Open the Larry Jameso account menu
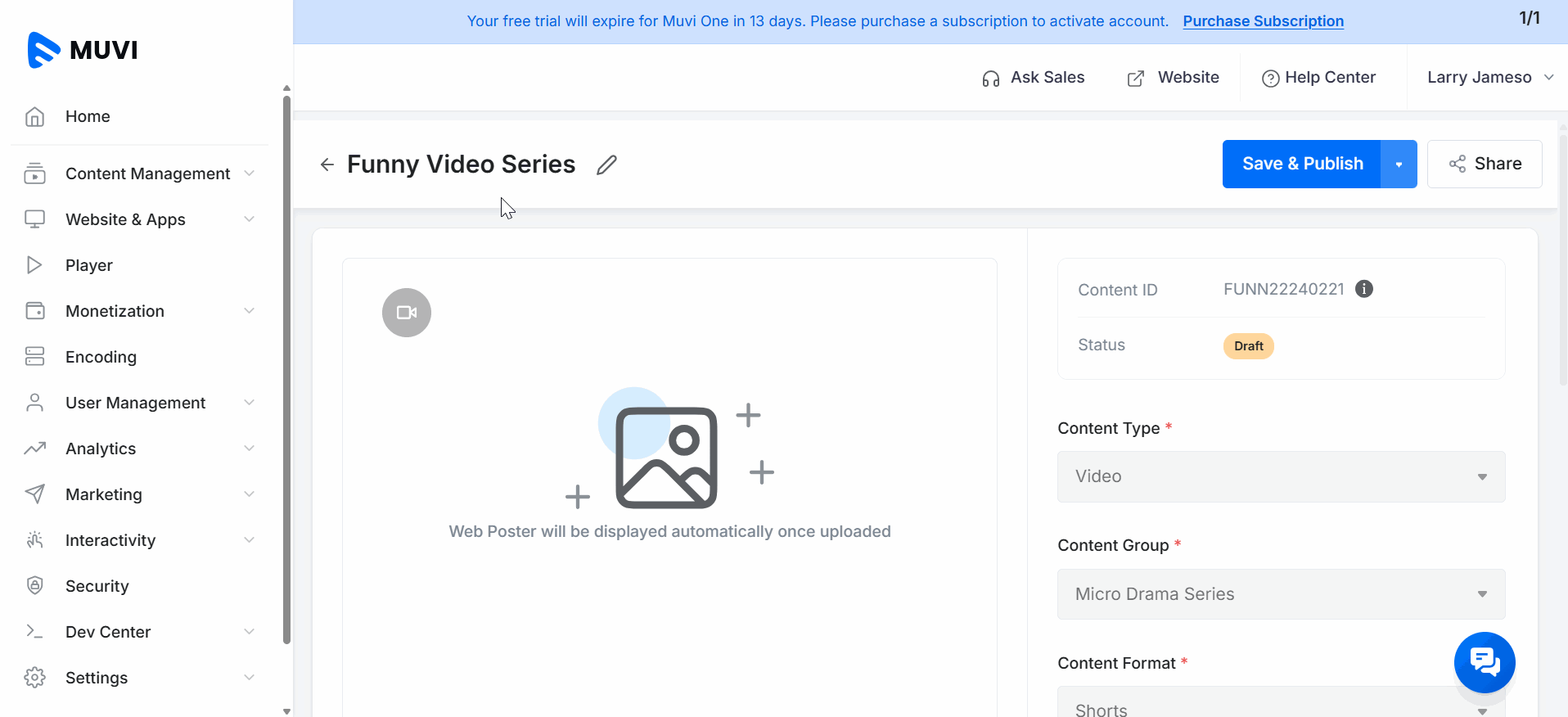1568x717 pixels. tap(1489, 78)
